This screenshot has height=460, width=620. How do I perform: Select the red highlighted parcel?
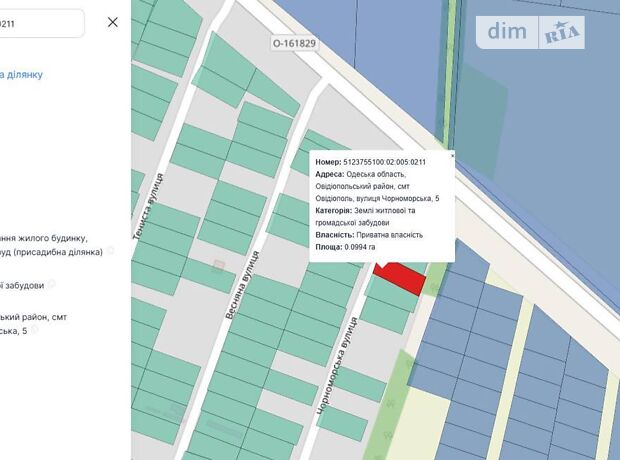398,275
